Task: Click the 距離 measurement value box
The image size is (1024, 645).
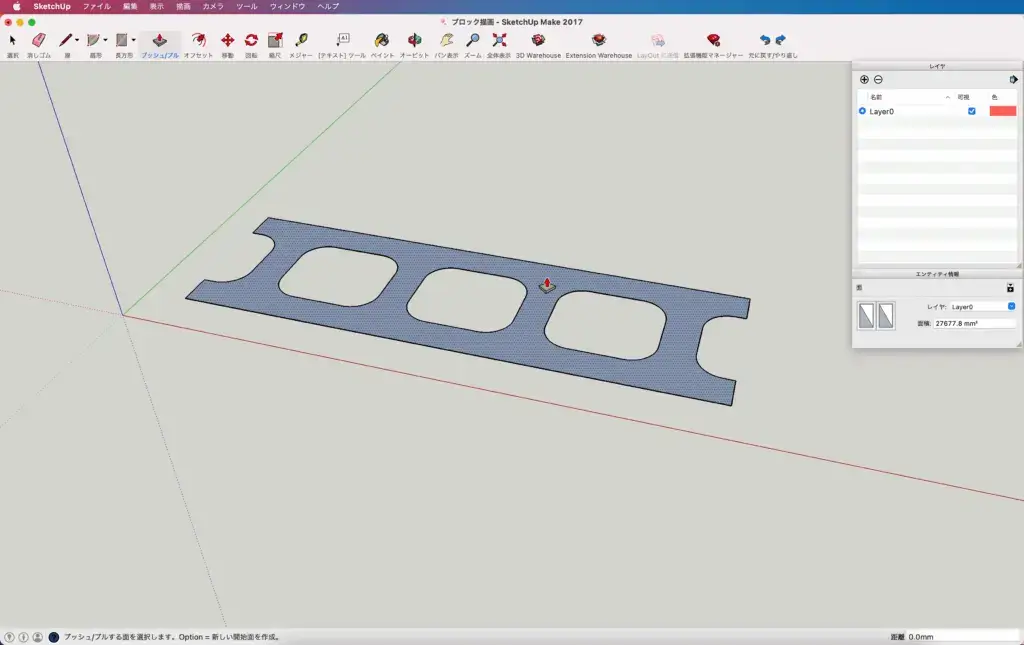Action: 963,637
